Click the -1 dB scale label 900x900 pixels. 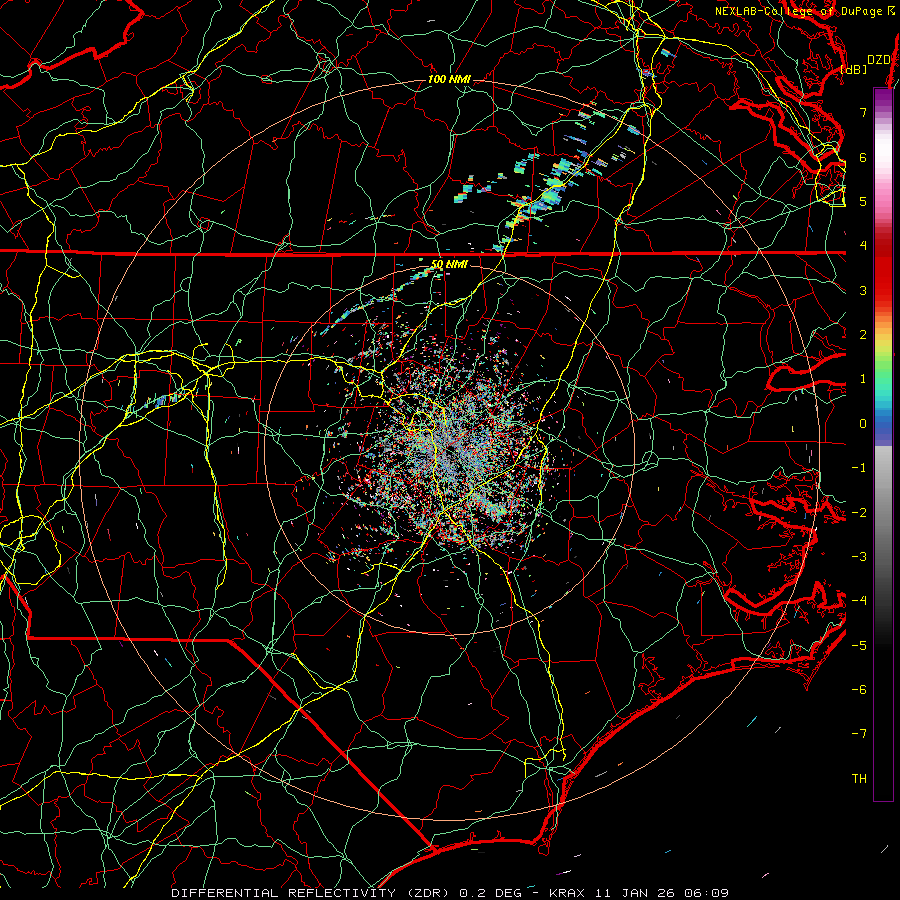coord(859,468)
